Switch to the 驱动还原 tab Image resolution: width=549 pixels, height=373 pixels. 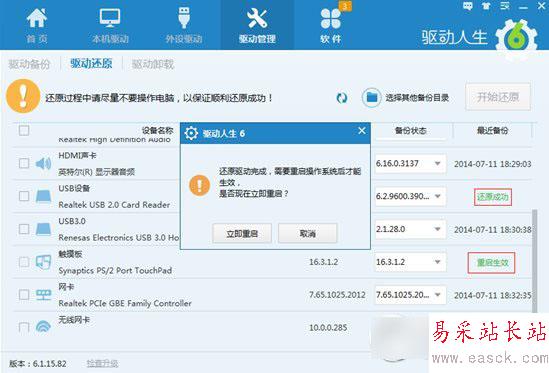[91, 63]
